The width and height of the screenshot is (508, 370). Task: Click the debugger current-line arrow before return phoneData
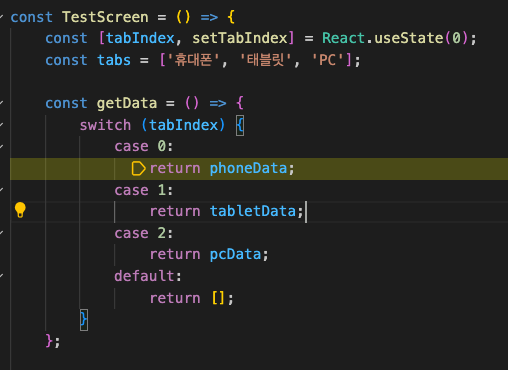coord(138,168)
